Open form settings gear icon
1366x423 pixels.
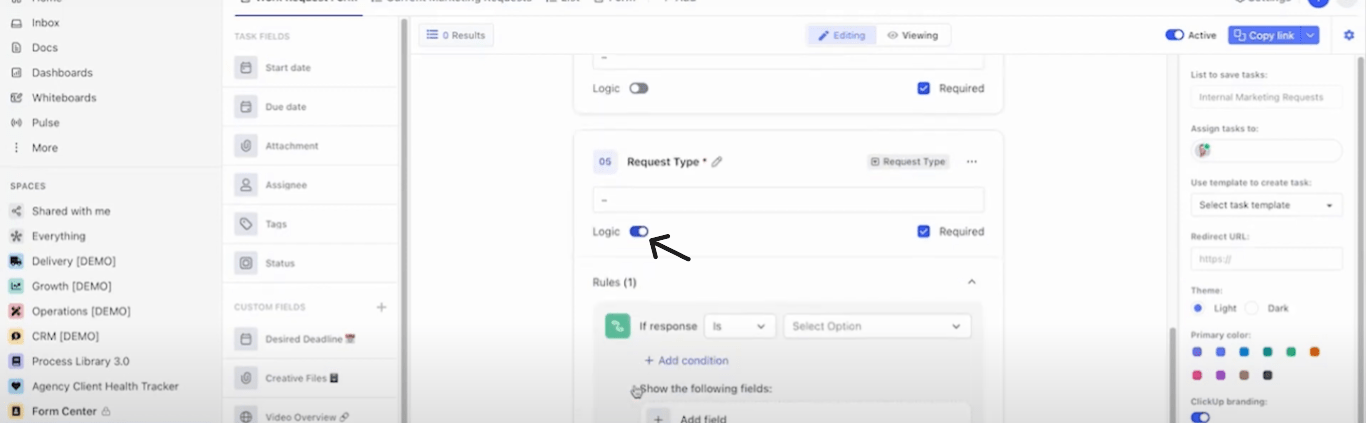(1348, 35)
